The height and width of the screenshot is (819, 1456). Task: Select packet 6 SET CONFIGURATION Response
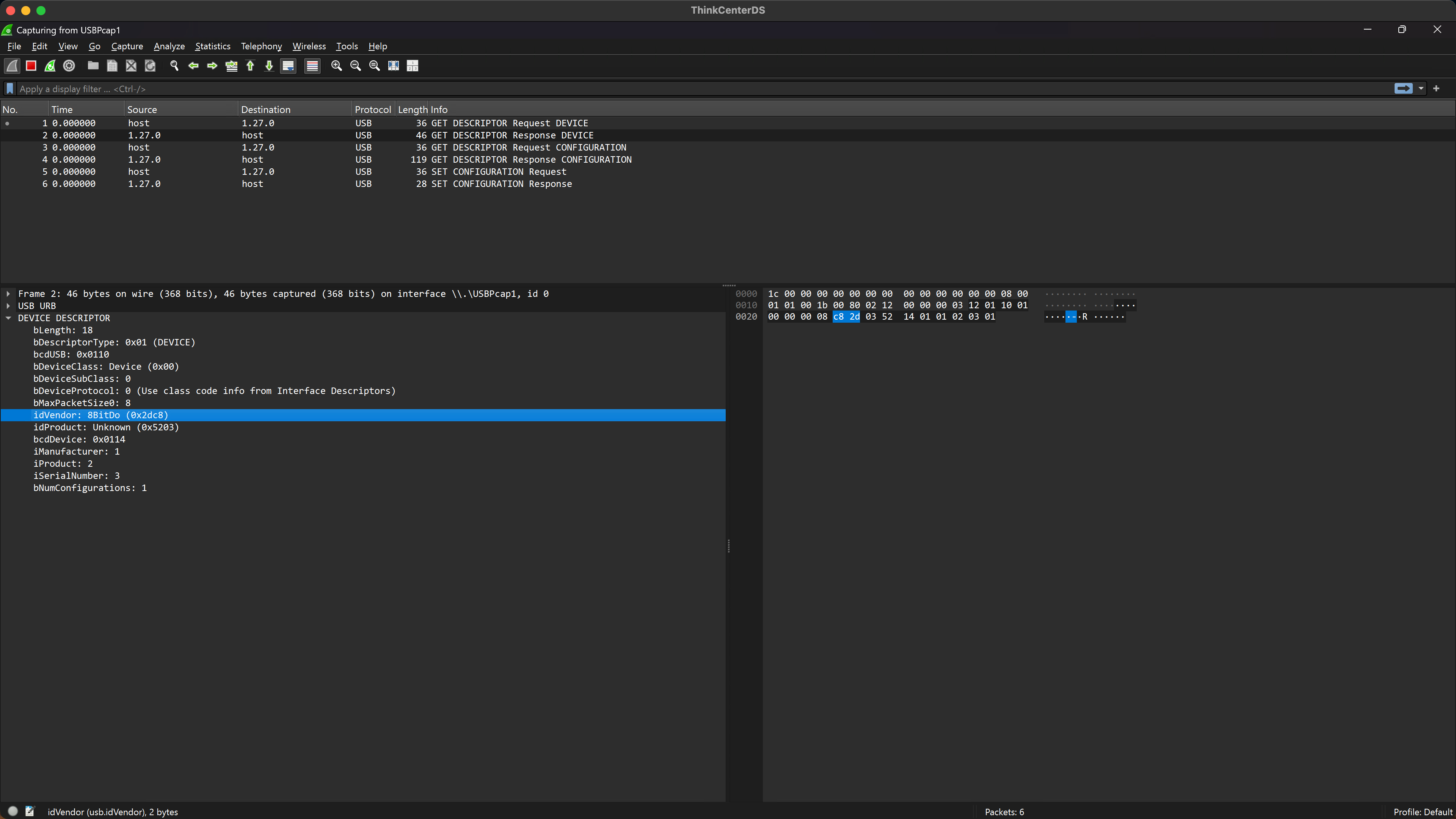(728, 184)
